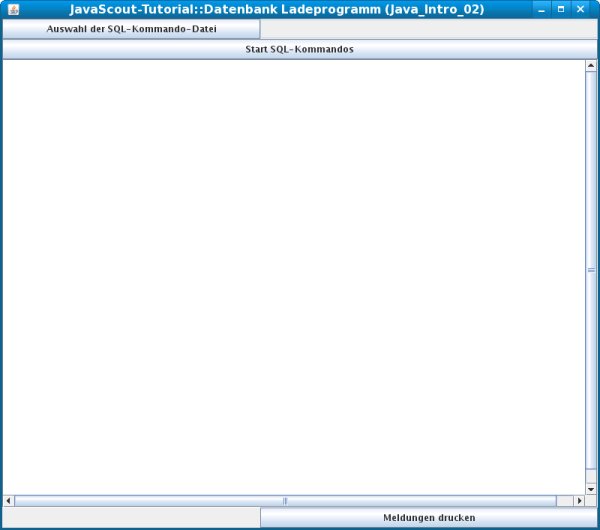The width and height of the screenshot is (600, 530).
Task: Maximize the Datenbank Ladeprogramm window
Action: (x=560, y=9)
